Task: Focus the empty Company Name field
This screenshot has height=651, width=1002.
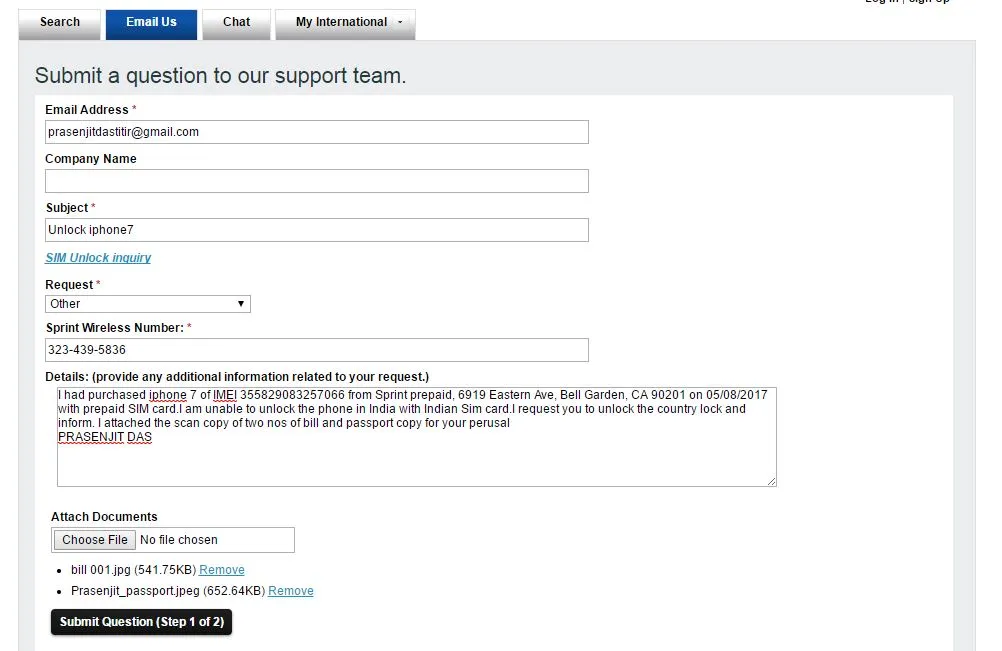Action: point(316,181)
